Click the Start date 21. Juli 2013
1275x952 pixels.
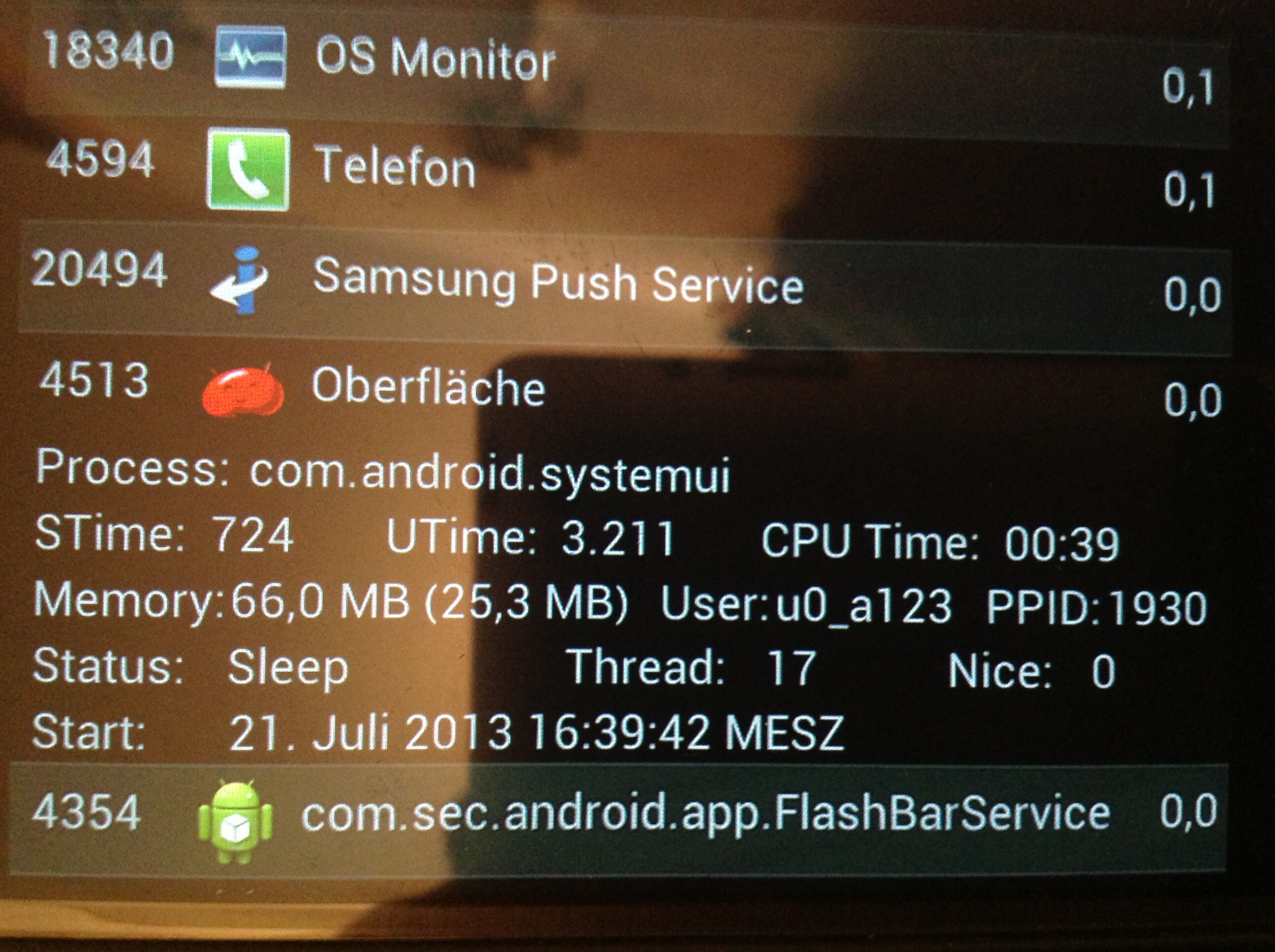(x=370, y=732)
